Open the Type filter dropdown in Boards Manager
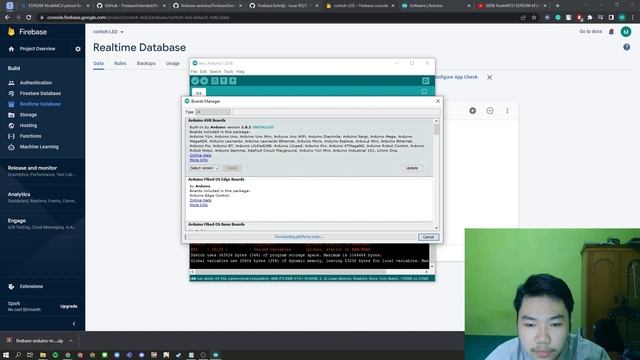 point(213,112)
